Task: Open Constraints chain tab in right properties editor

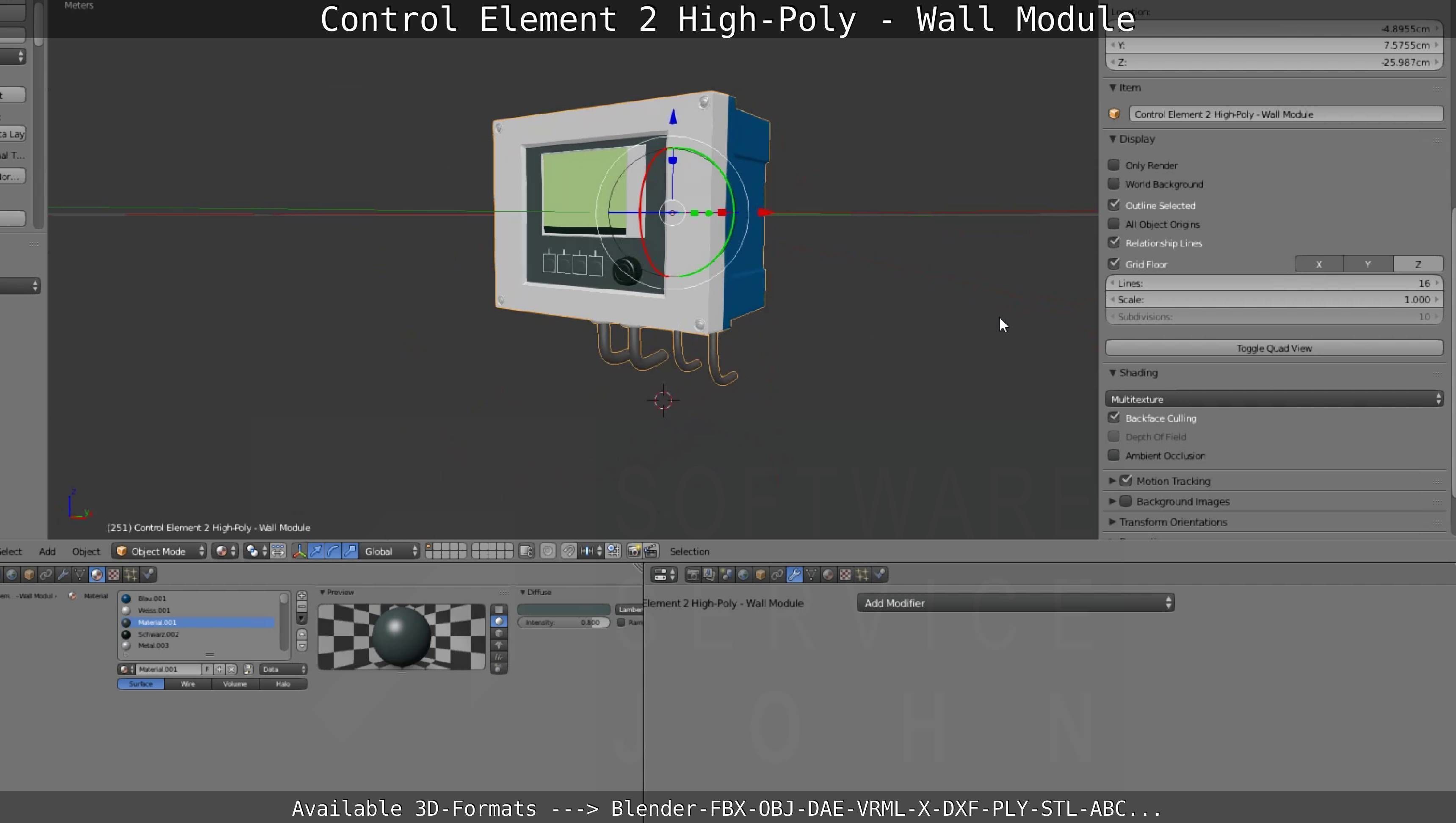Action: [x=777, y=575]
